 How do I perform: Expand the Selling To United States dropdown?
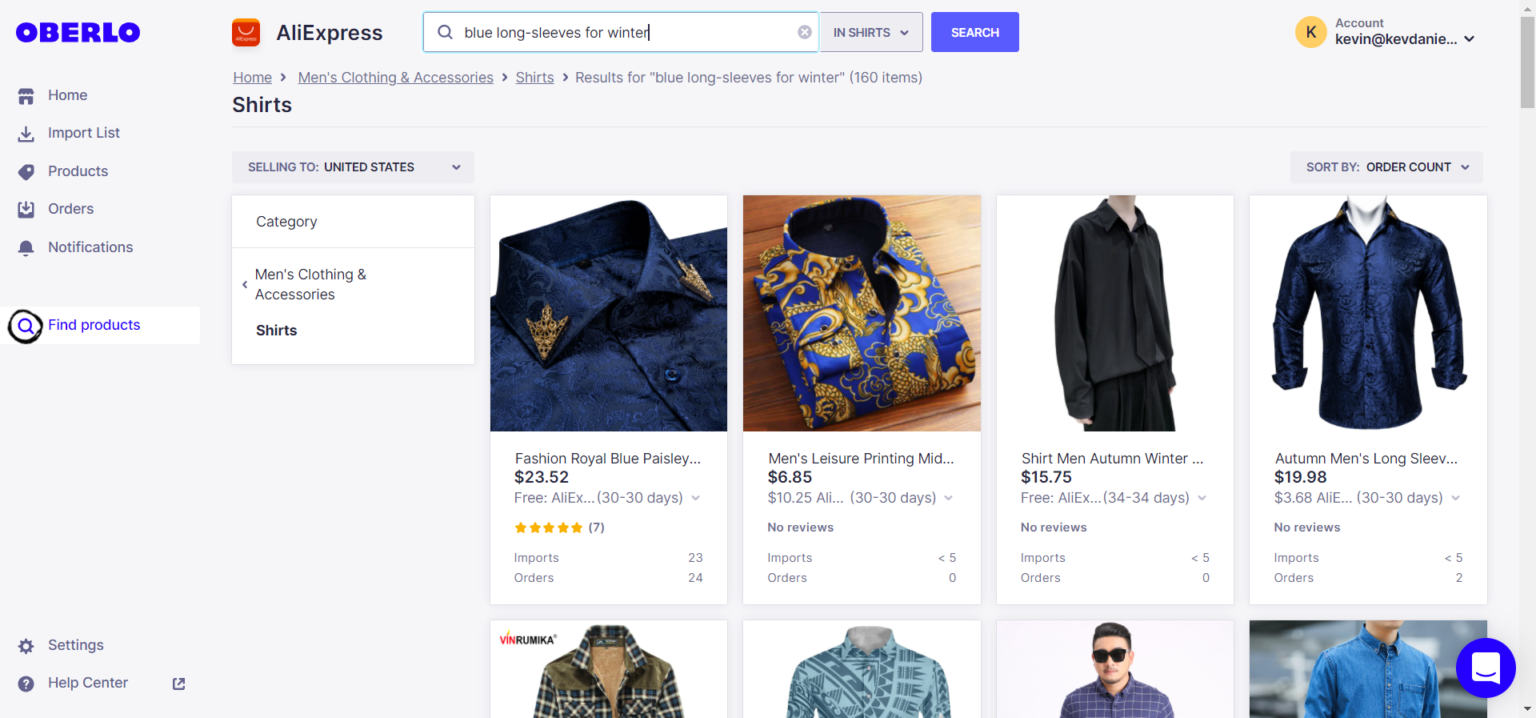pyautogui.click(x=353, y=168)
